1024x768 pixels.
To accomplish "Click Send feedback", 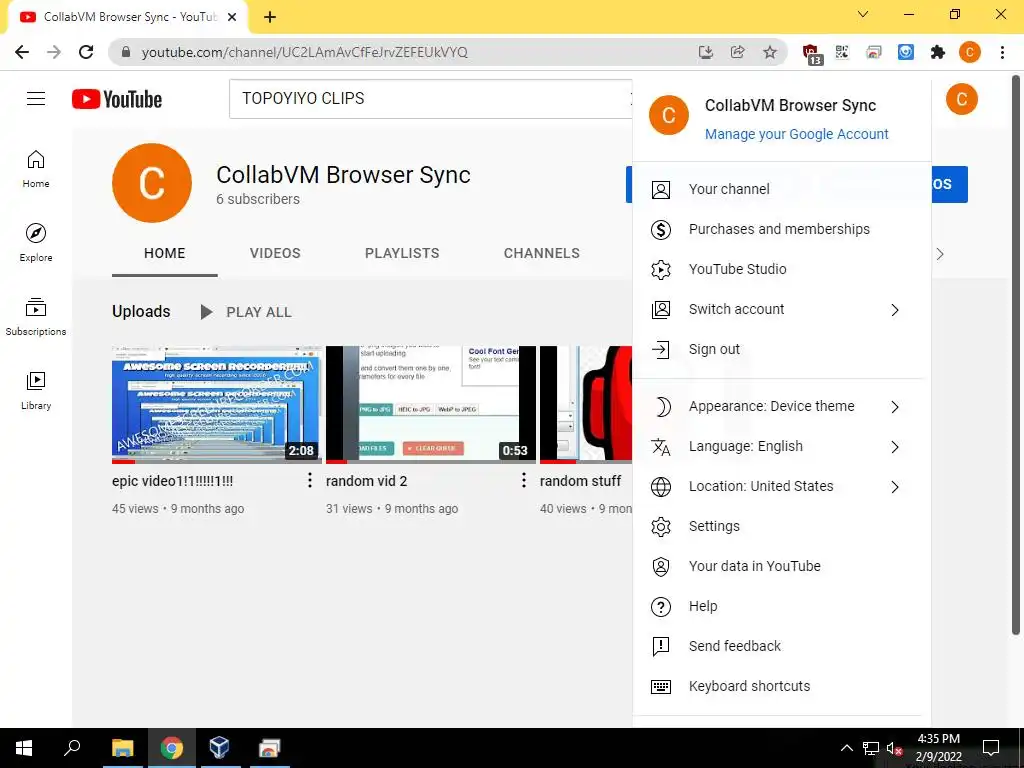I will (777, 647).
